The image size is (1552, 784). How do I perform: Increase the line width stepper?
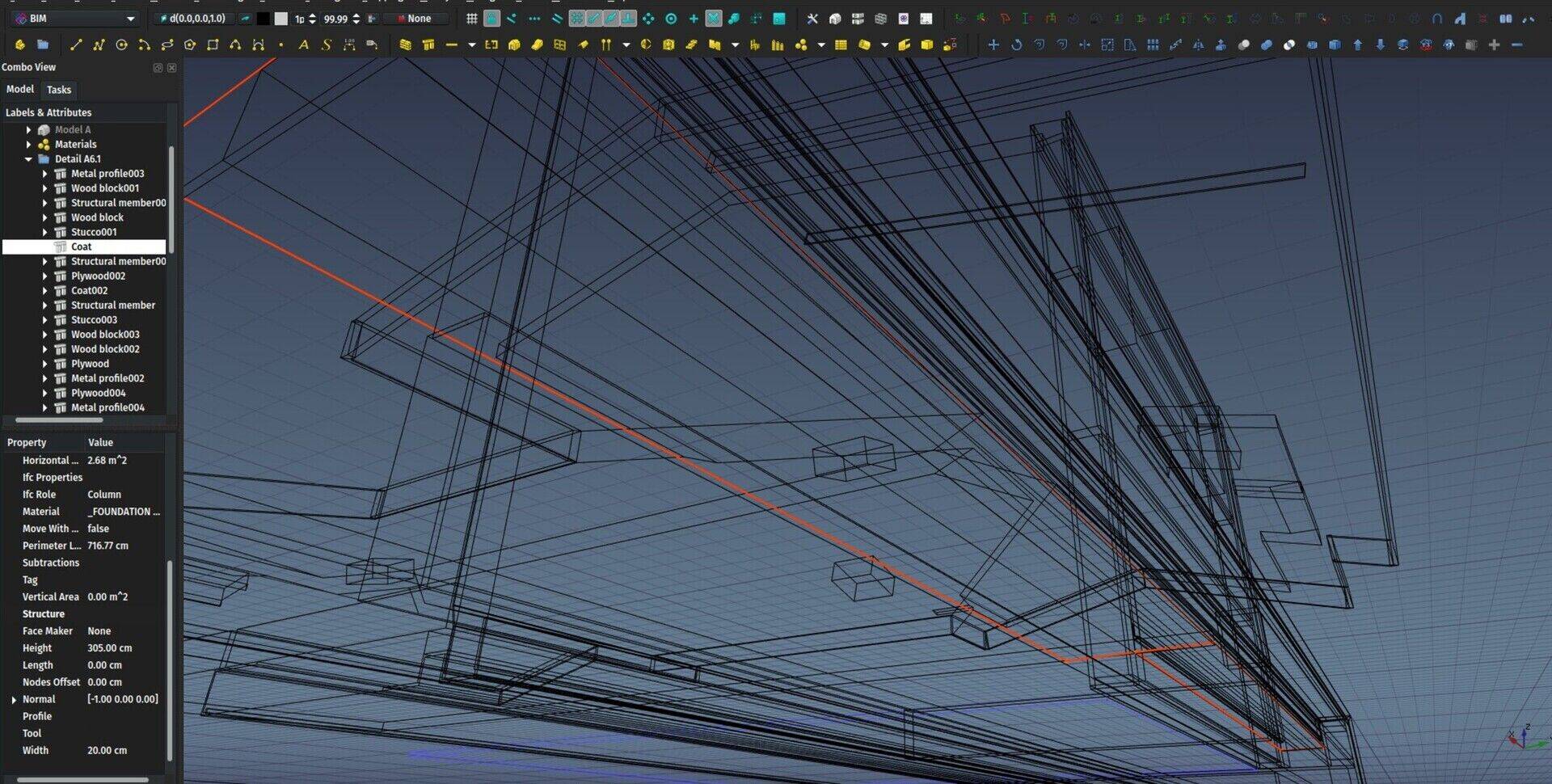[312, 15]
